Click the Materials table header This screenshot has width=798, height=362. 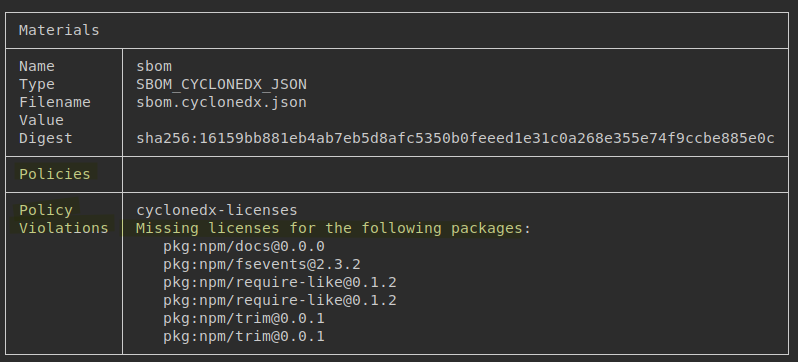point(59,30)
